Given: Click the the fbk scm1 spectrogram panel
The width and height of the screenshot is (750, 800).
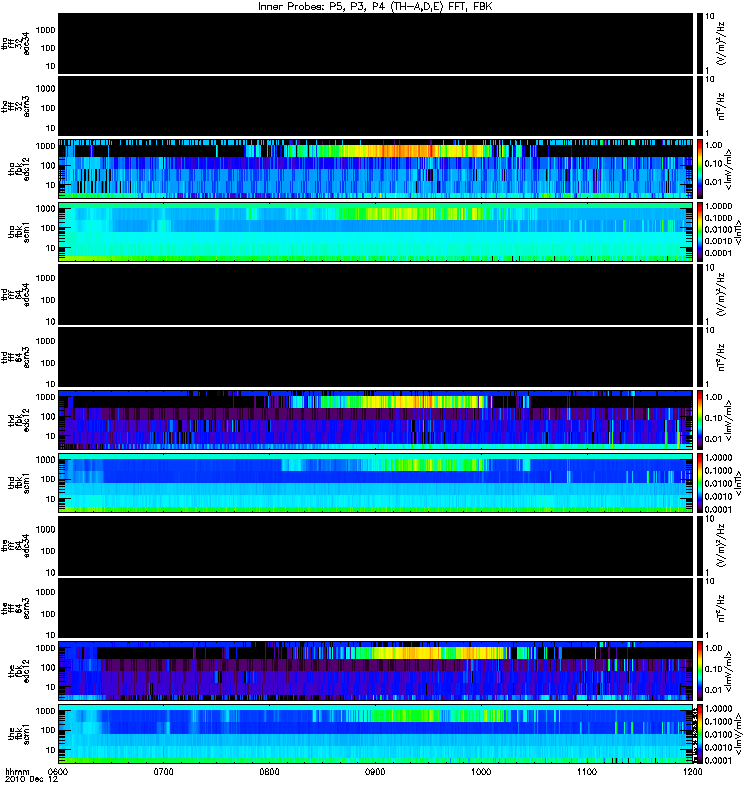Looking at the screenshot, I should (375, 734).
